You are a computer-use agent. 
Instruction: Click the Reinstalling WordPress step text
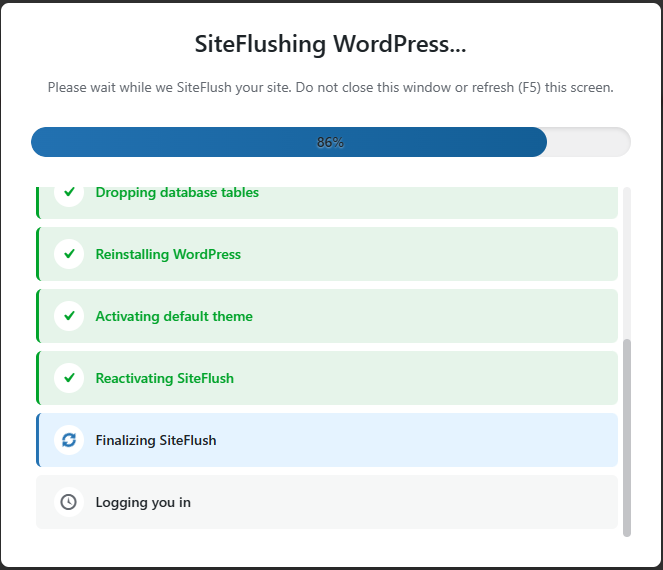click(168, 254)
